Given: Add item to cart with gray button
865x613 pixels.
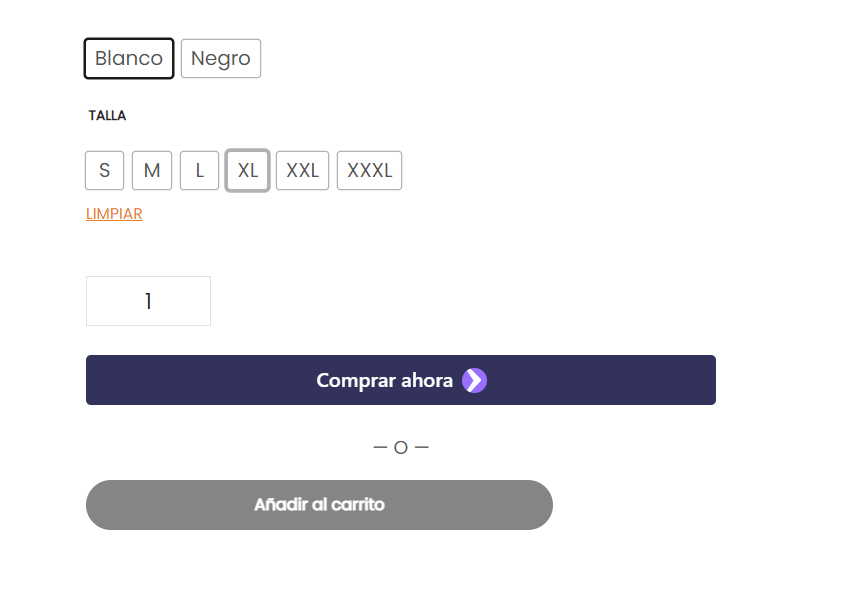Looking at the screenshot, I should click(319, 505).
